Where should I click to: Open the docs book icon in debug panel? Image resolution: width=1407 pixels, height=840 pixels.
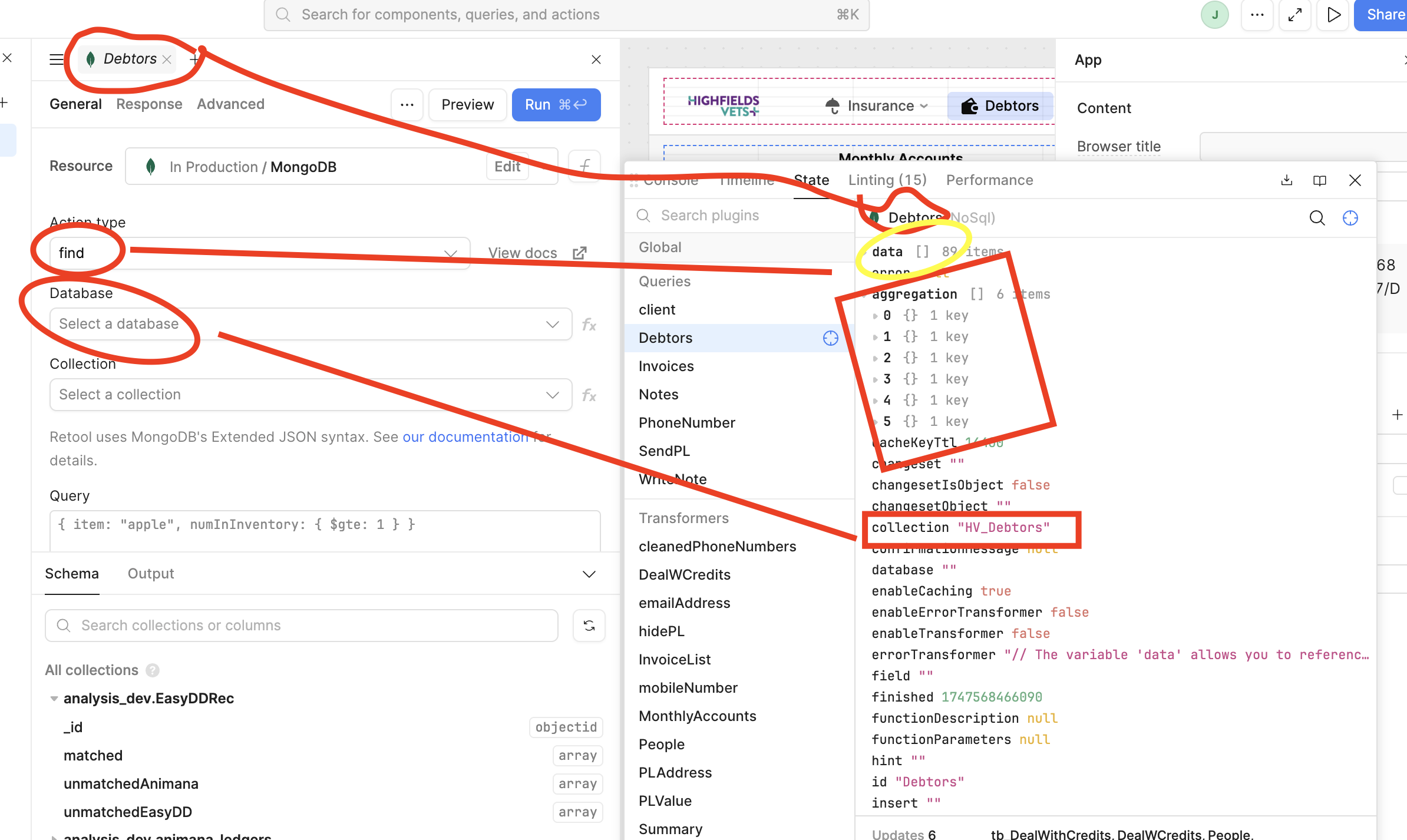tap(1320, 180)
